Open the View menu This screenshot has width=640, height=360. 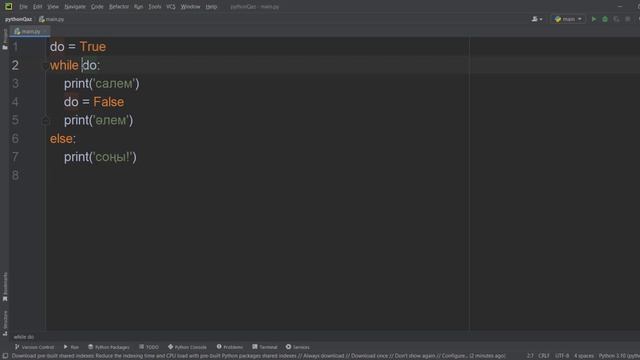(x=53, y=7)
